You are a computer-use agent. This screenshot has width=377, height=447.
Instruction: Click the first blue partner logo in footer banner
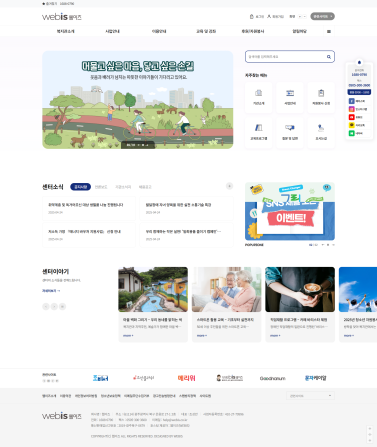[100, 378]
